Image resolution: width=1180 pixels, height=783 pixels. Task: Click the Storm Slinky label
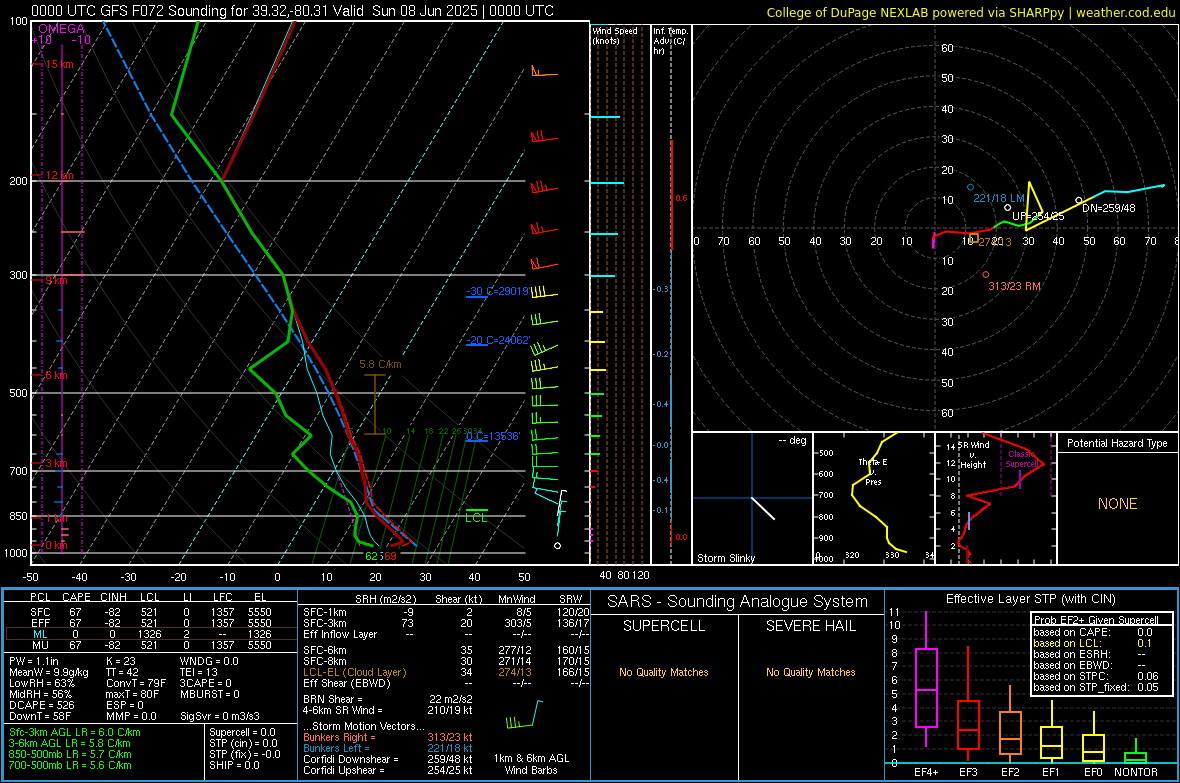pos(725,558)
